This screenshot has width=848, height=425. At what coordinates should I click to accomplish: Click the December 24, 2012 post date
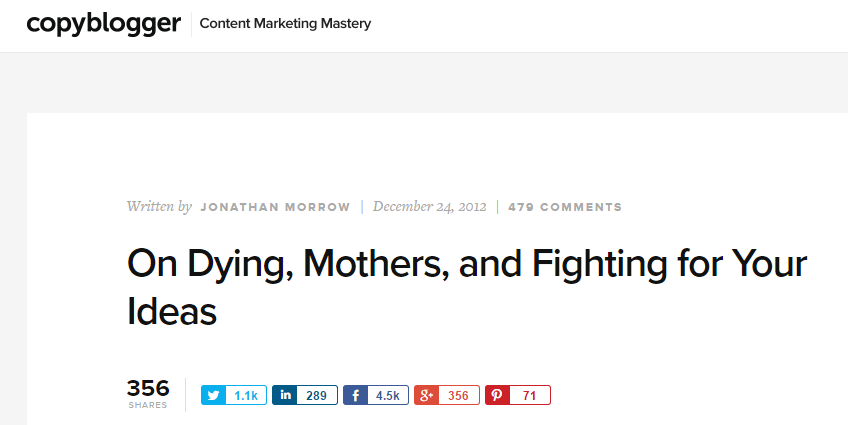click(x=429, y=207)
